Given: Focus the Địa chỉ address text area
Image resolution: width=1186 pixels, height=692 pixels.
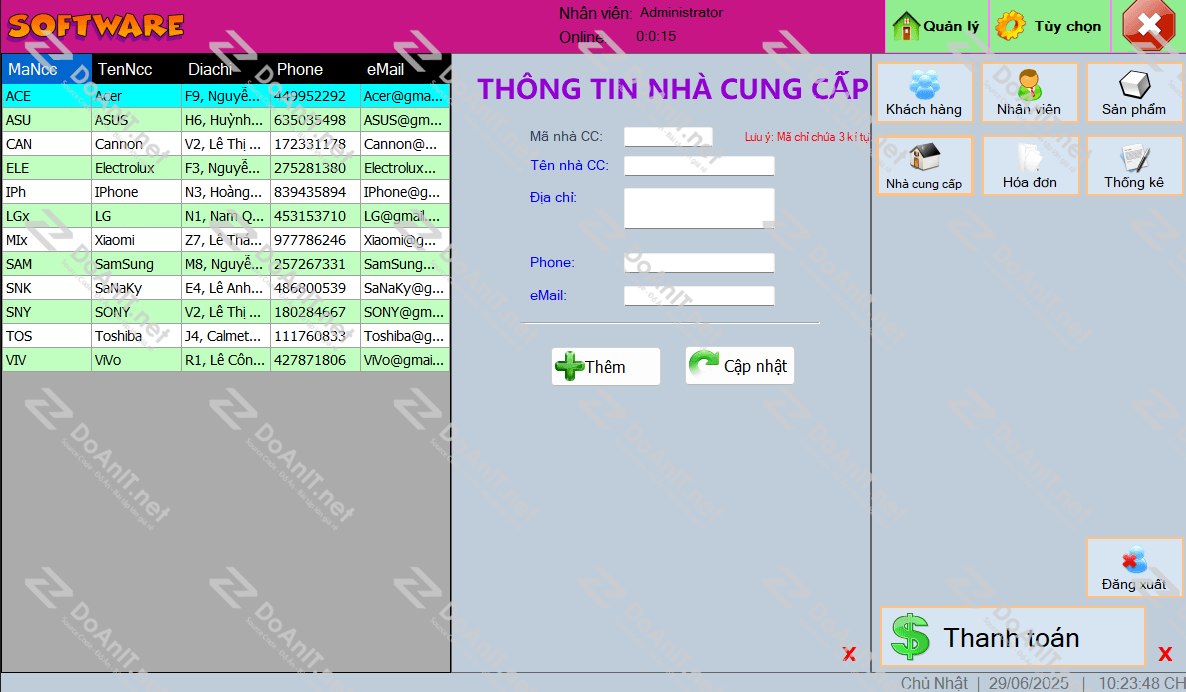Looking at the screenshot, I should (x=699, y=208).
